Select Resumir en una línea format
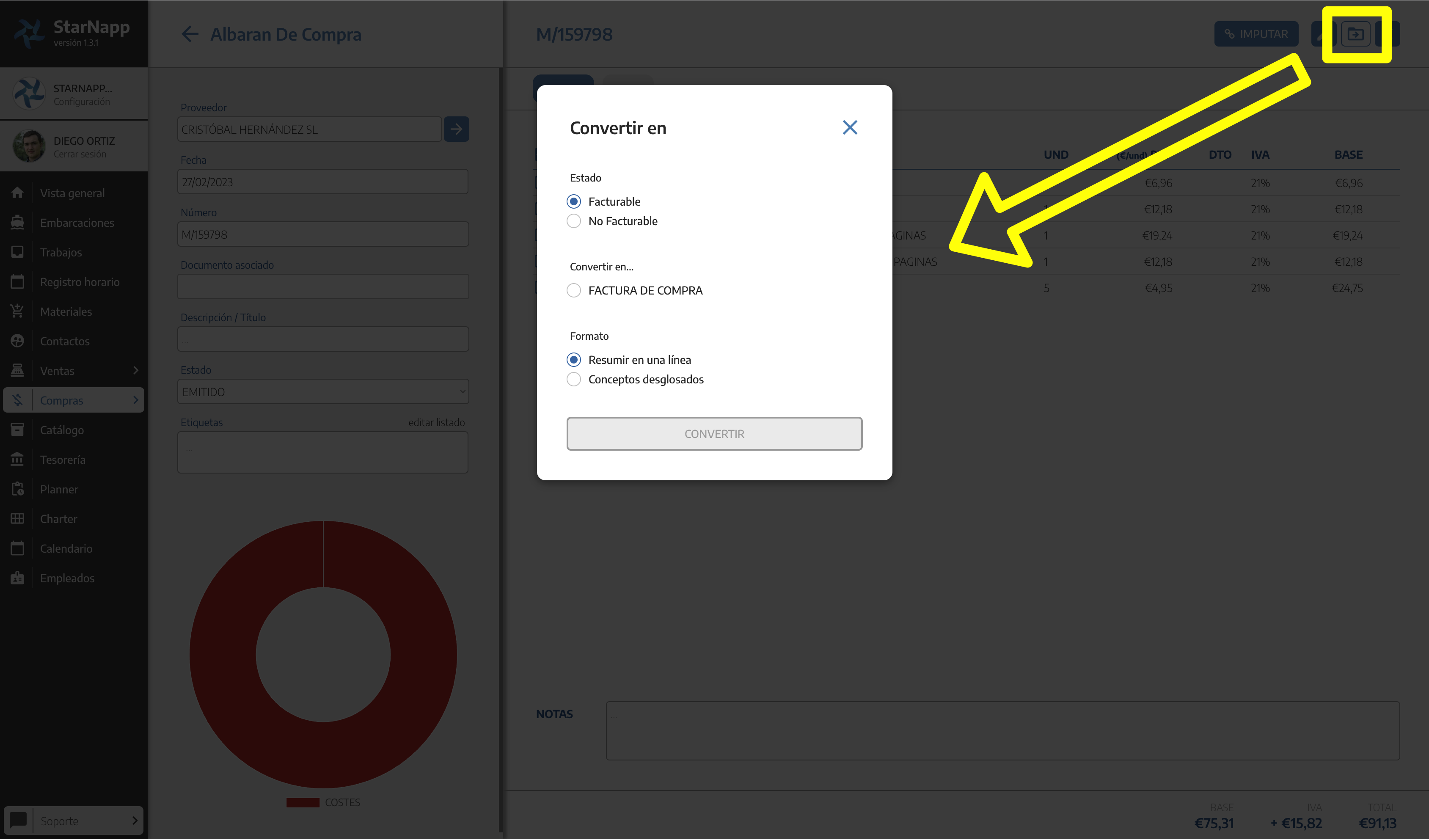 [574, 360]
